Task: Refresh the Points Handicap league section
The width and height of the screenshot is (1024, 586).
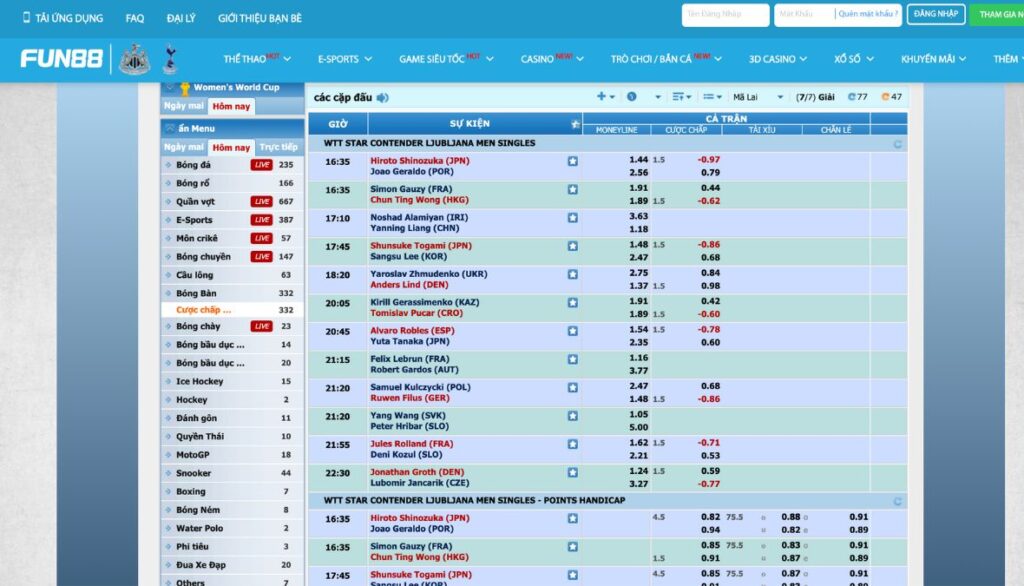Action: click(x=897, y=501)
